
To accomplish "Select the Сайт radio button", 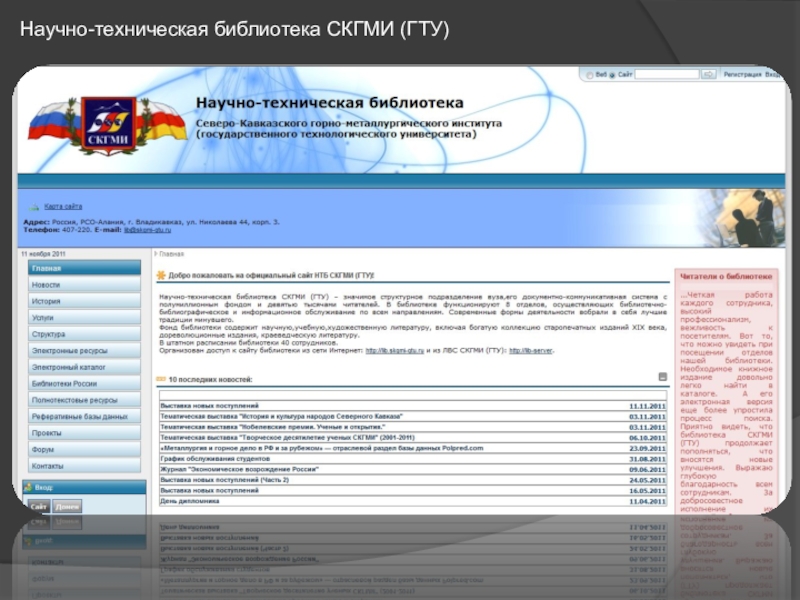I will [x=612, y=75].
